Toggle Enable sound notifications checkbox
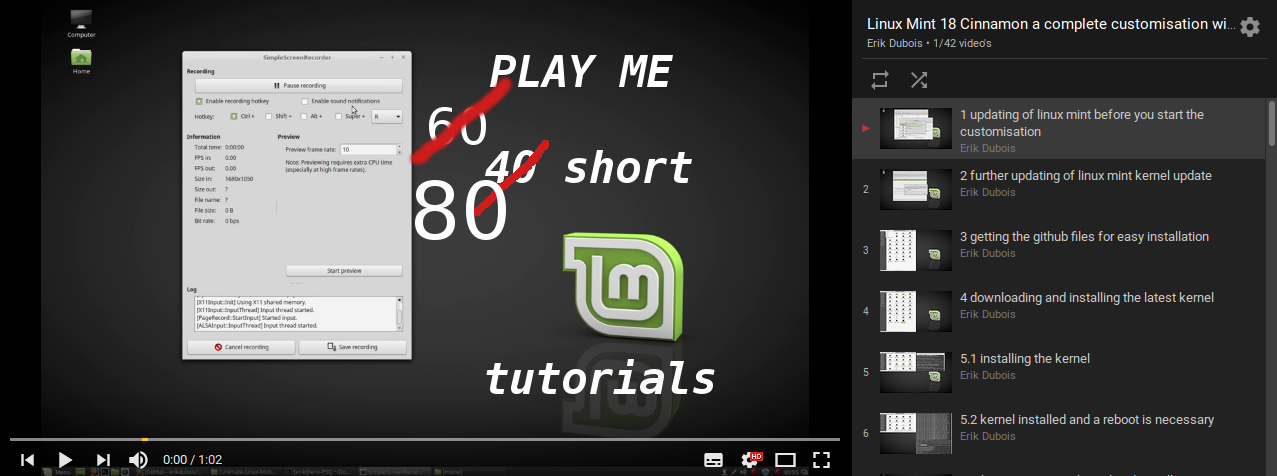Viewport: 1277px width, 476px height. [305, 101]
